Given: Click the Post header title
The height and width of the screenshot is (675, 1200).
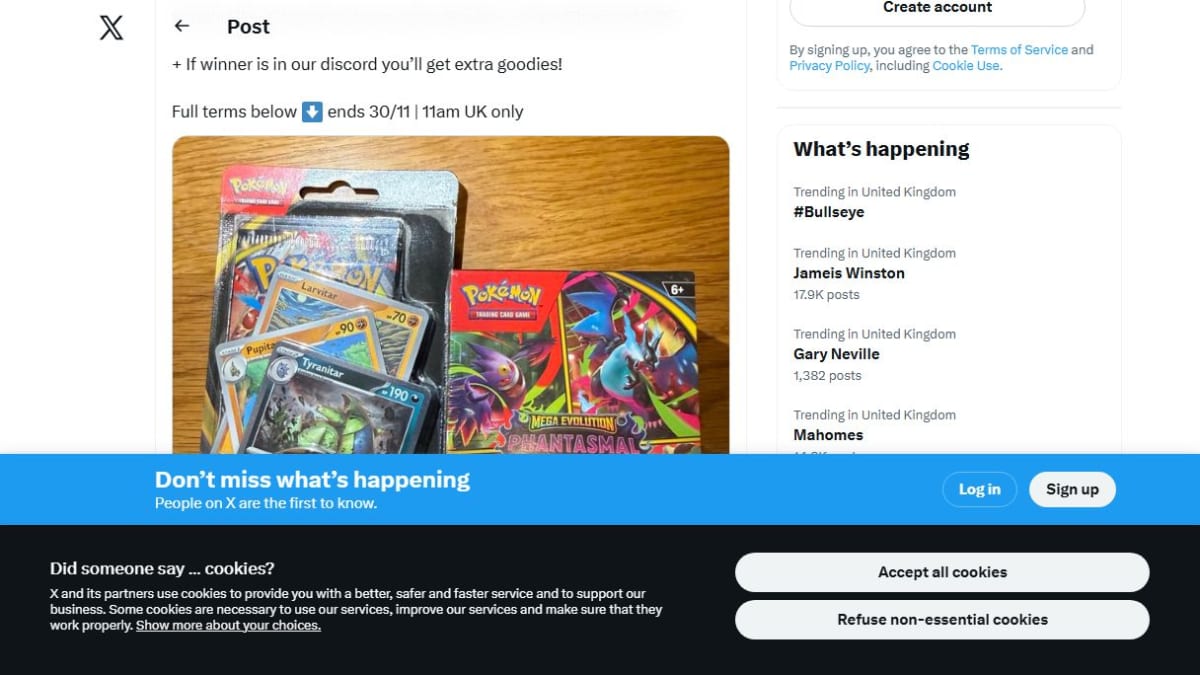Looking at the screenshot, I should [248, 27].
